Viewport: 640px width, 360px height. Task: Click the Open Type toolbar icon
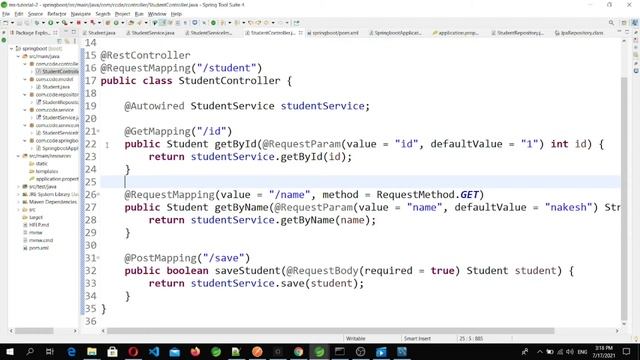pyautogui.click(x=131, y=23)
